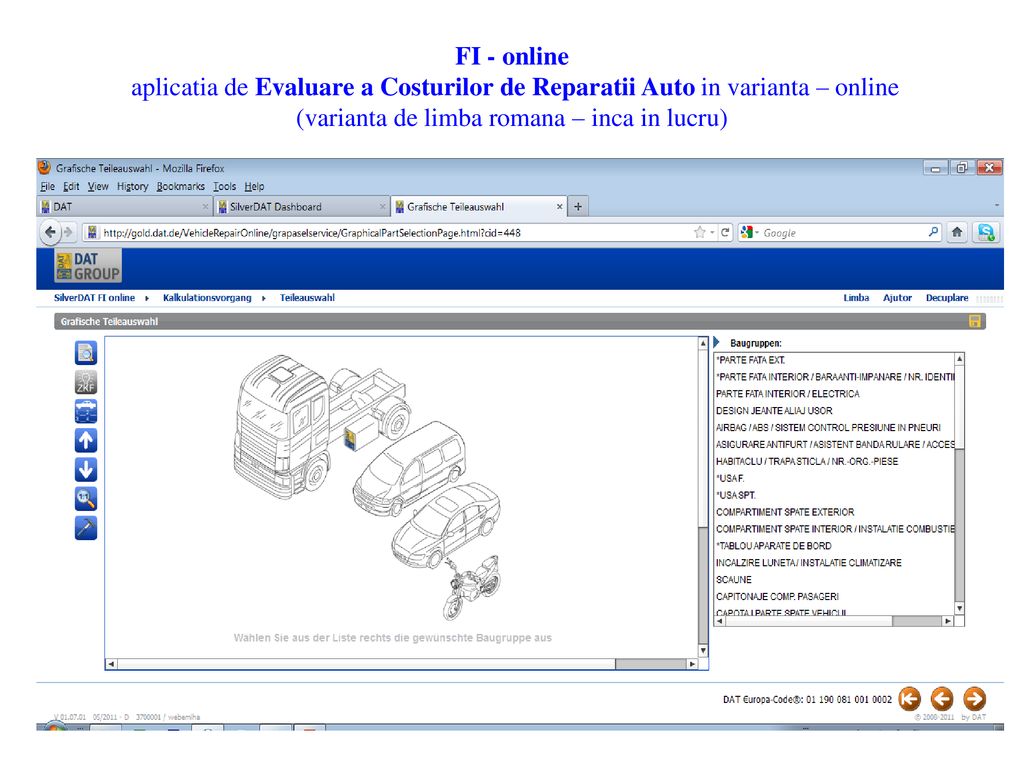The image size is (1024, 768).
Task: Open the Limba language link
Action: [856, 298]
